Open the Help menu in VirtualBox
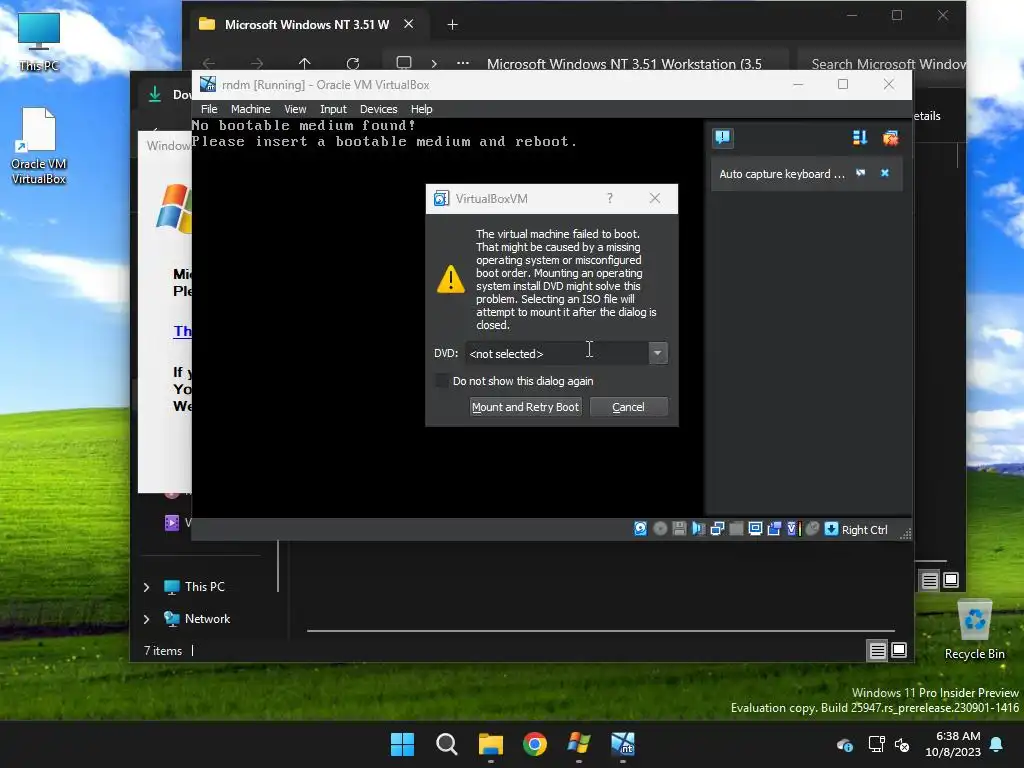This screenshot has width=1024, height=768. click(421, 109)
